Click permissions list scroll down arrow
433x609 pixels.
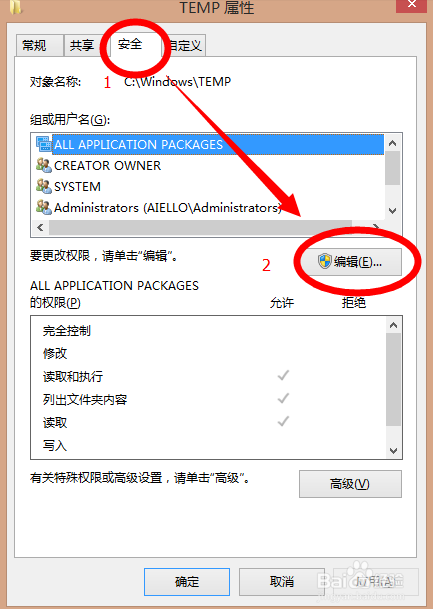(393, 450)
